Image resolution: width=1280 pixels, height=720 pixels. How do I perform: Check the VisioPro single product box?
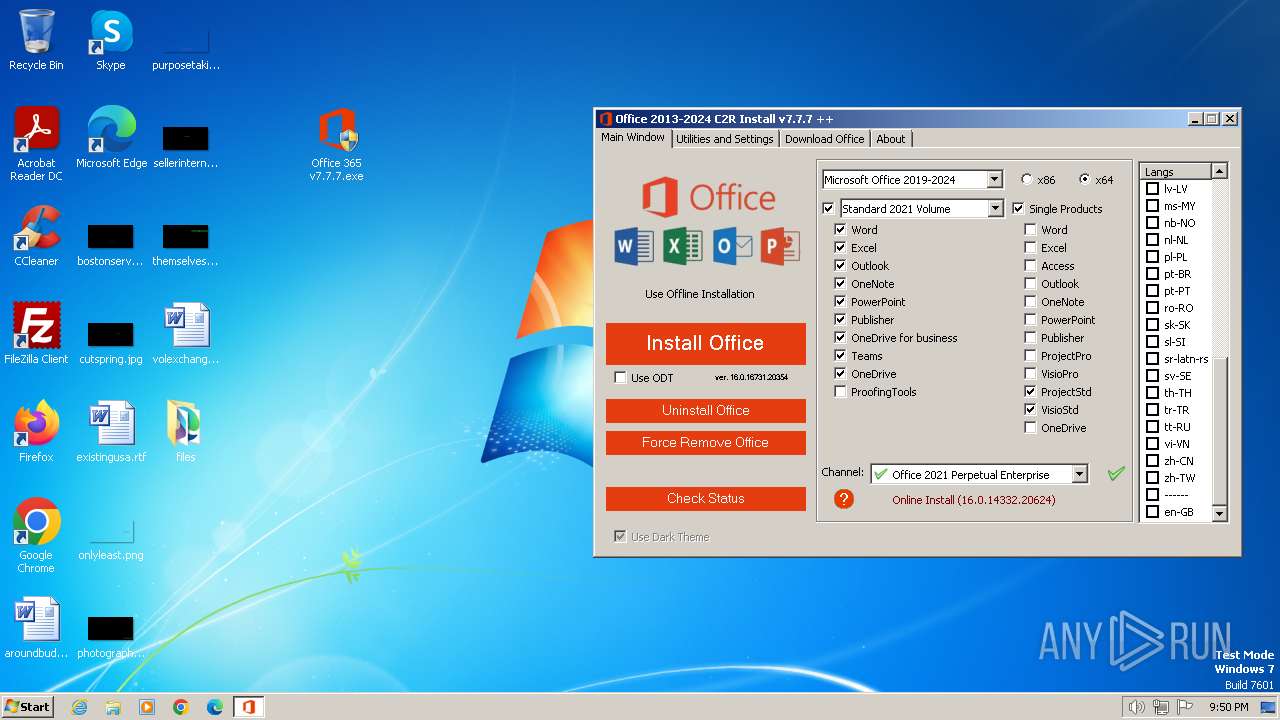(1030, 374)
